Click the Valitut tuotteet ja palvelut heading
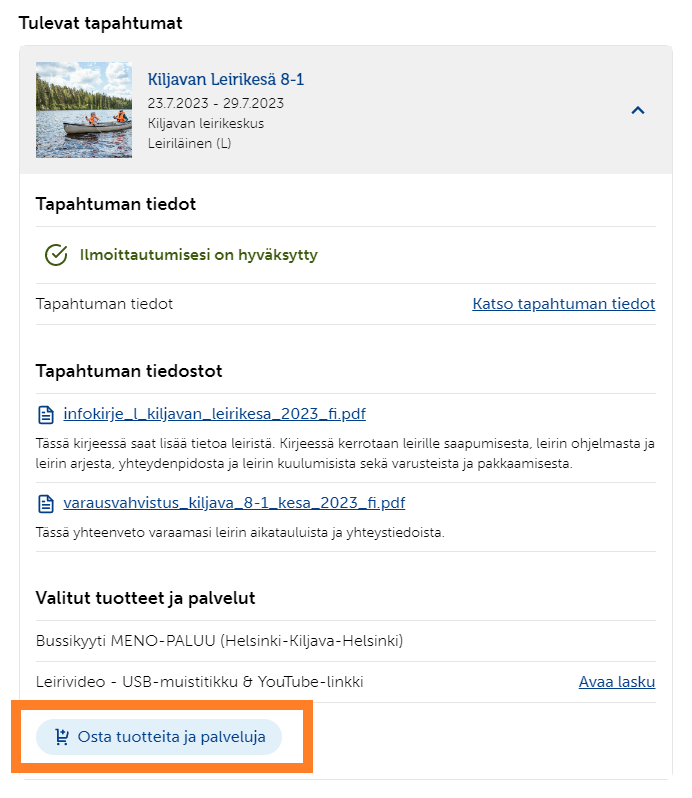 coord(146,598)
